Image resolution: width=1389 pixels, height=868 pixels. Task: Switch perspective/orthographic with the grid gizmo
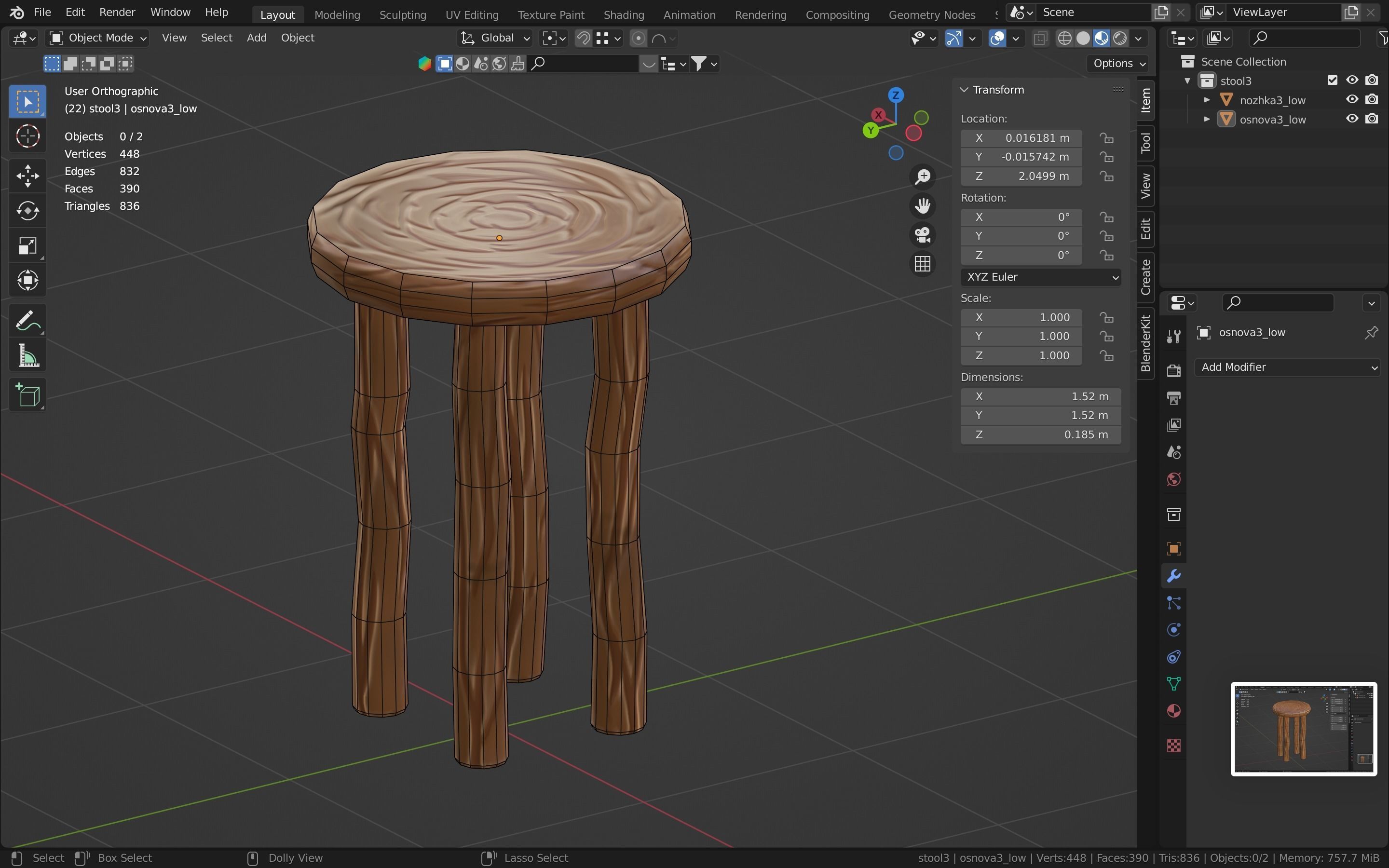[922, 264]
